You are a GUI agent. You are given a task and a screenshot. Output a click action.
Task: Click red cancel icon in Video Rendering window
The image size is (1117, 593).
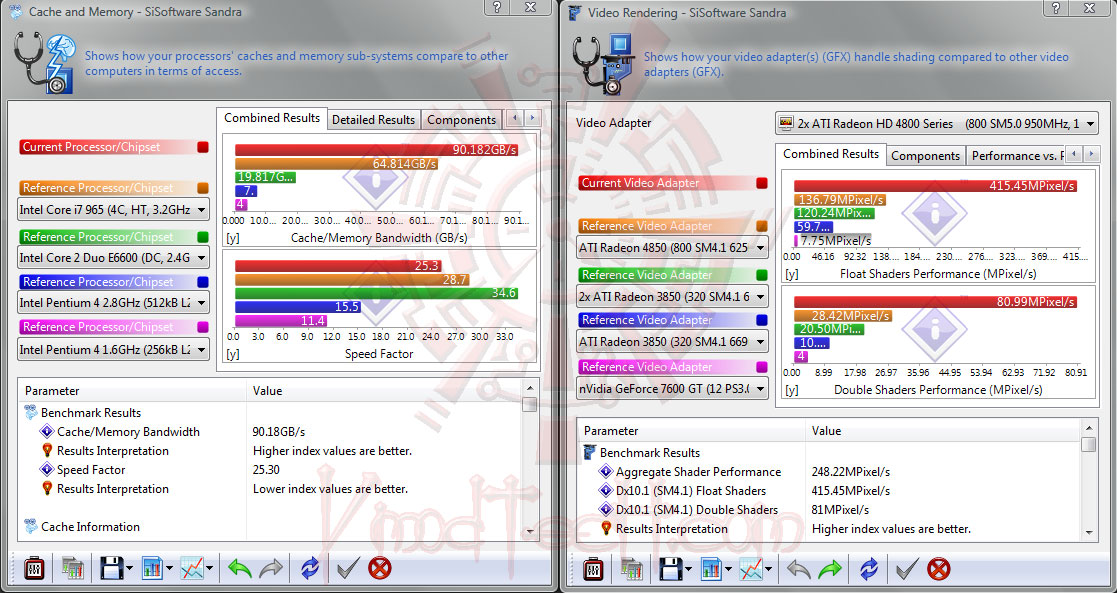coord(939,569)
